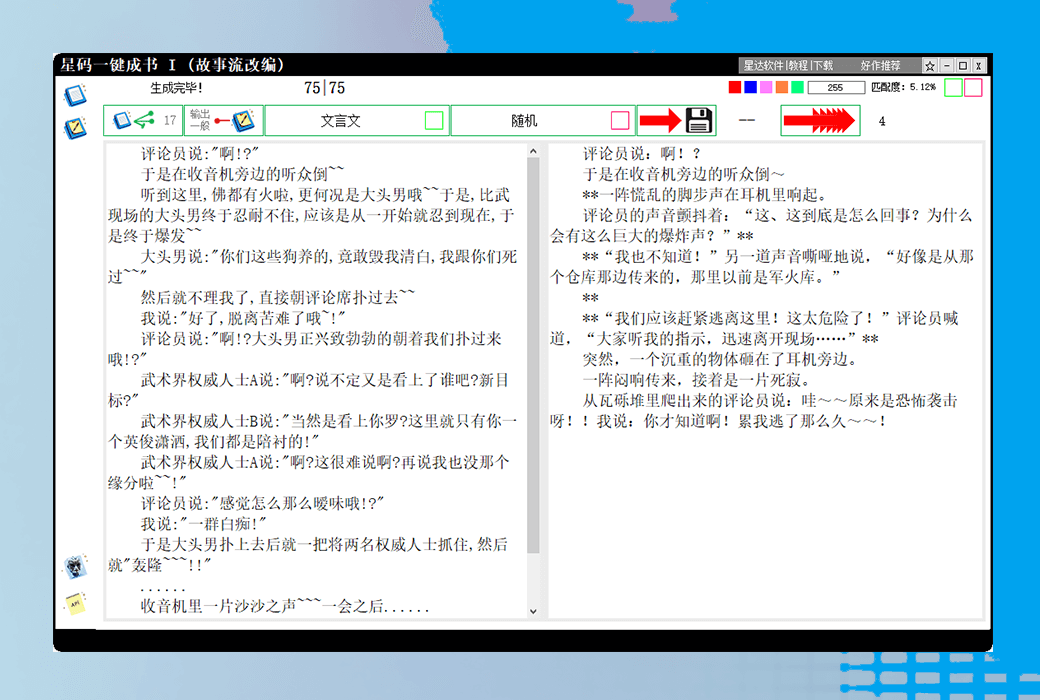Click the red arrow save-to-disk button
The height and width of the screenshot is (700, 1040).
pos(677,120)
